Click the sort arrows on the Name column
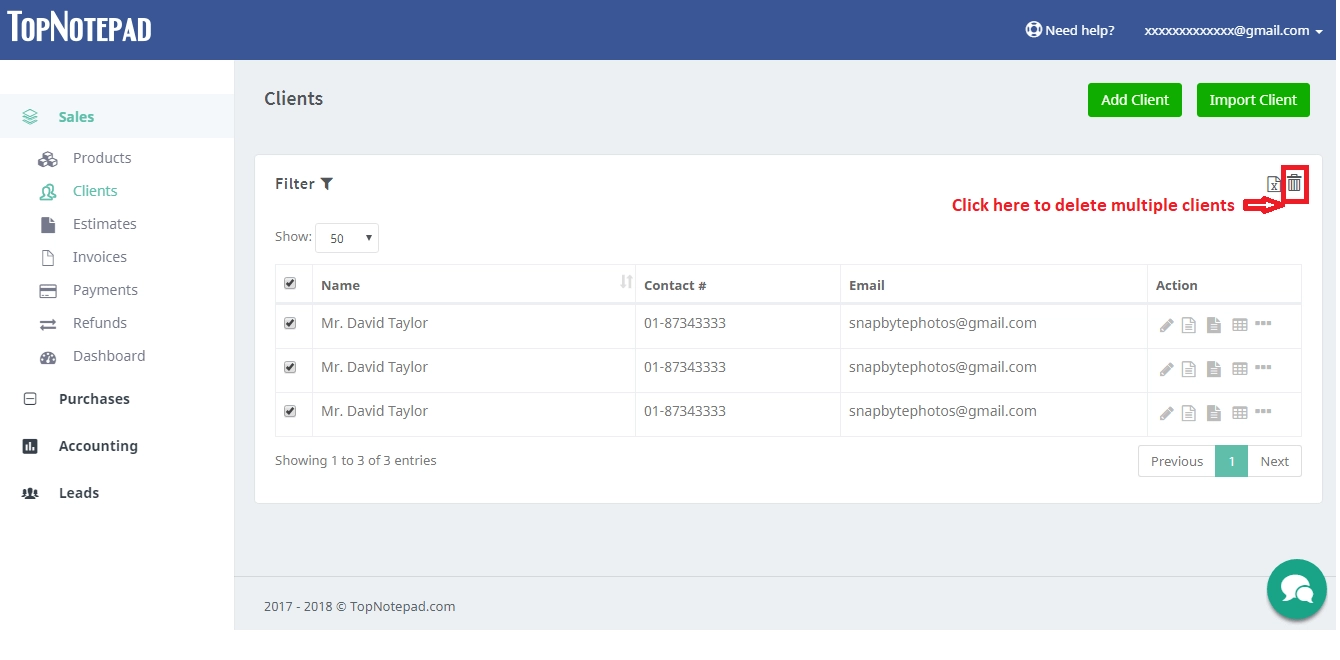 click(627, 283)
